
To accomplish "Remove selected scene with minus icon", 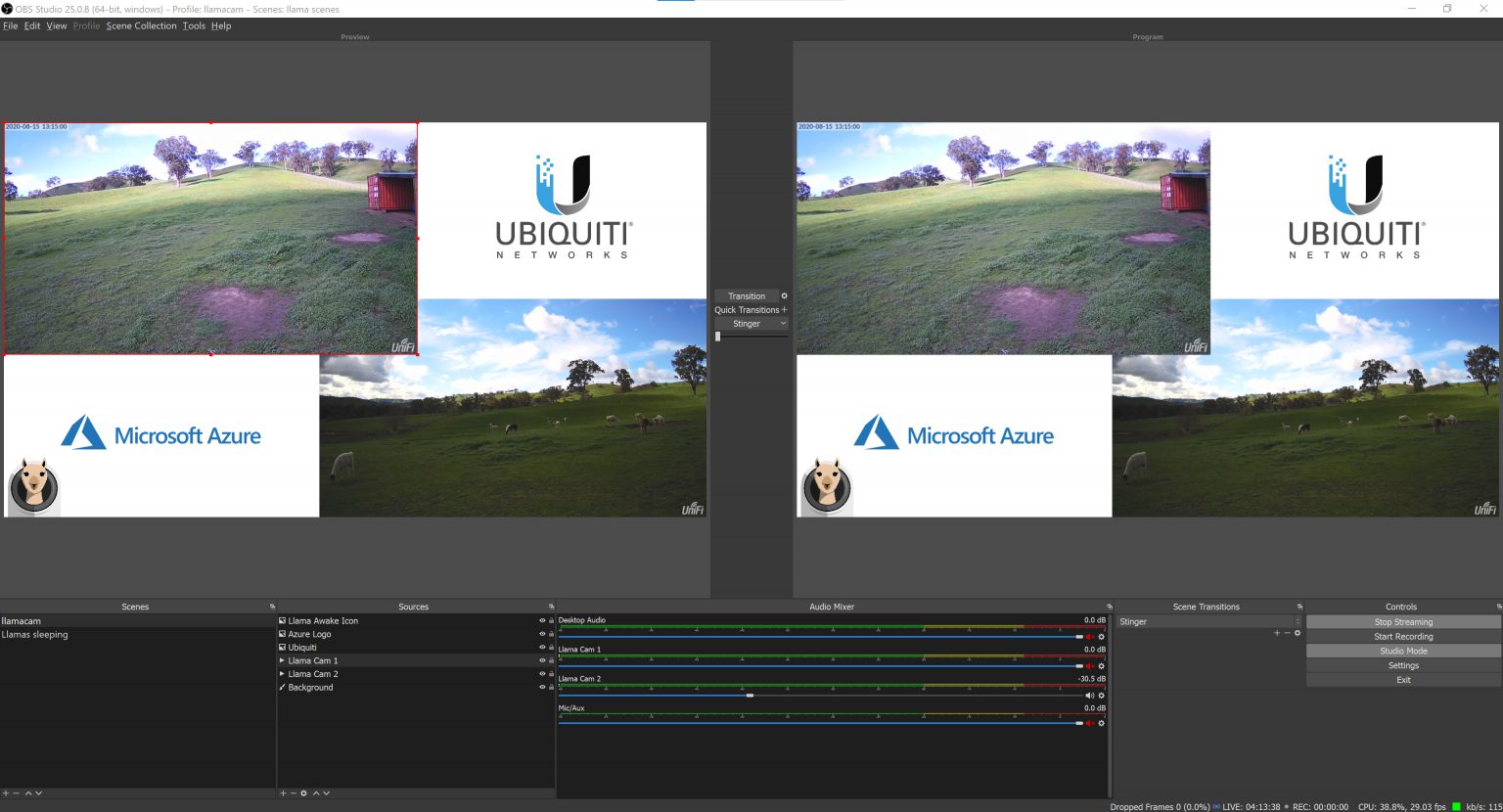I will pyautogui.click(x=16, y=793).
